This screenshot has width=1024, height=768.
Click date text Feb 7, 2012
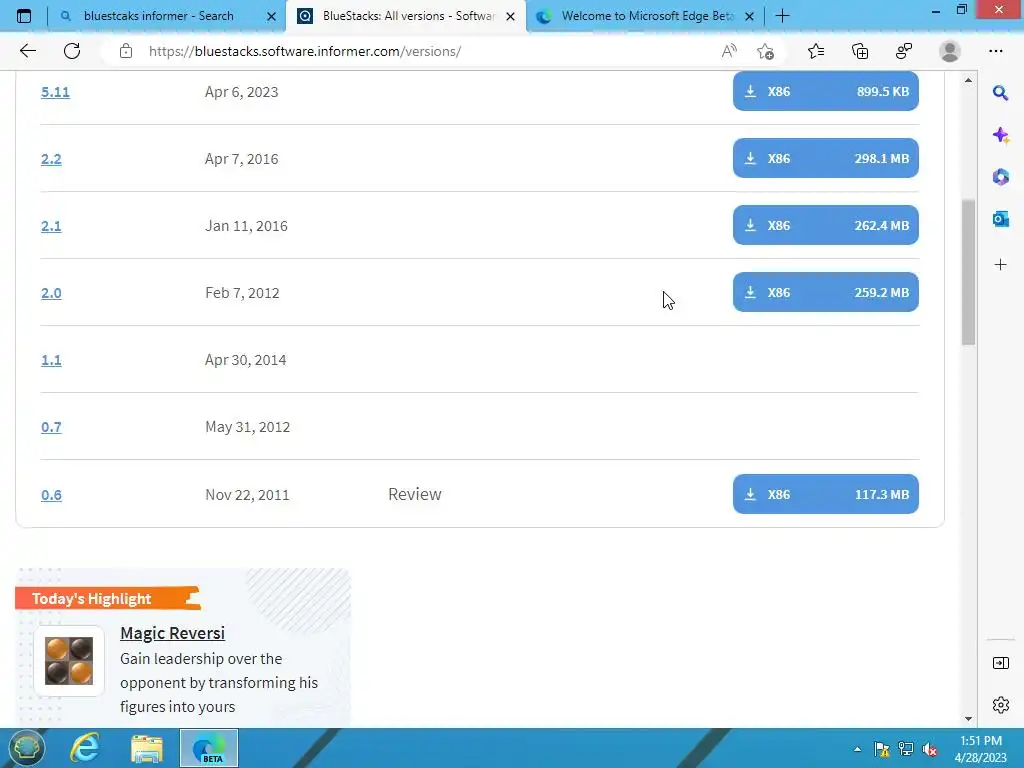242,293
